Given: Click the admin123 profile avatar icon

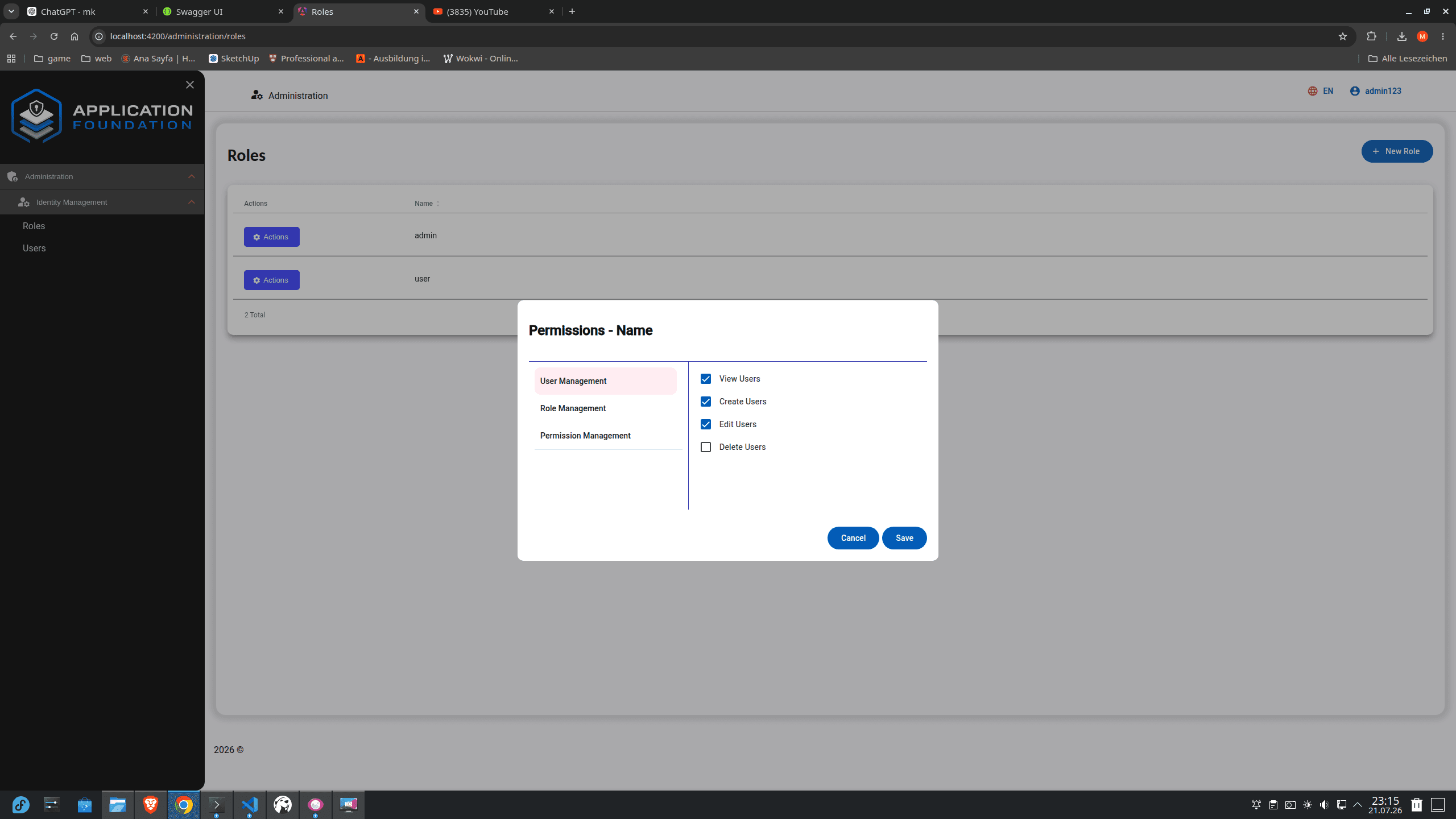Looking at the screenshot, I should [x=1355, y=91].
